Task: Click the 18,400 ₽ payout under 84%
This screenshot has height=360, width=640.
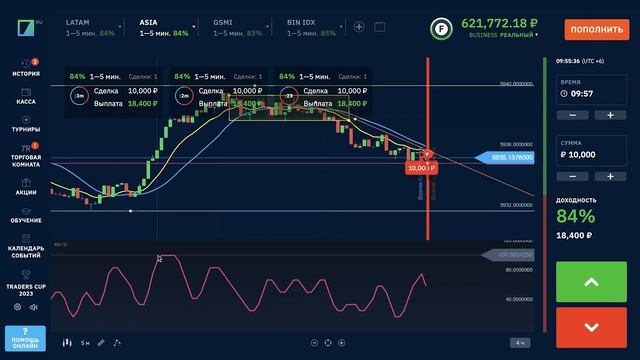Action: pos(574,236)
